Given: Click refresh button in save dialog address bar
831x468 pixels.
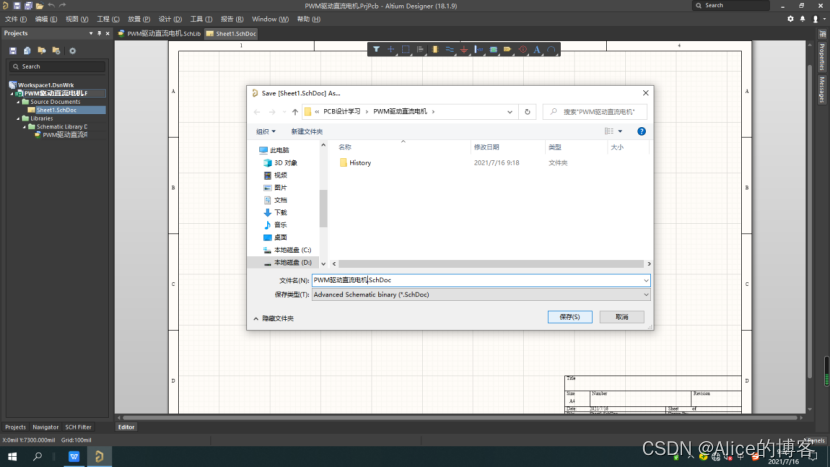Looking at the screenshot, I should 527,112.
